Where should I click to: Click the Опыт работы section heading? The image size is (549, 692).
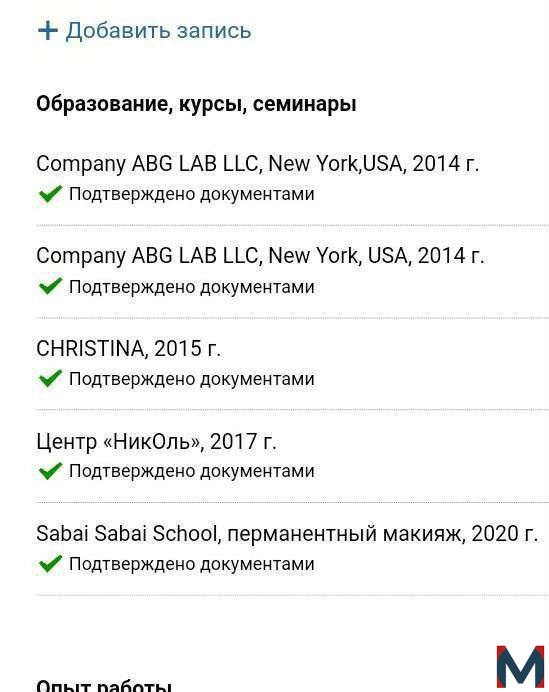click(x=104, y=685)
